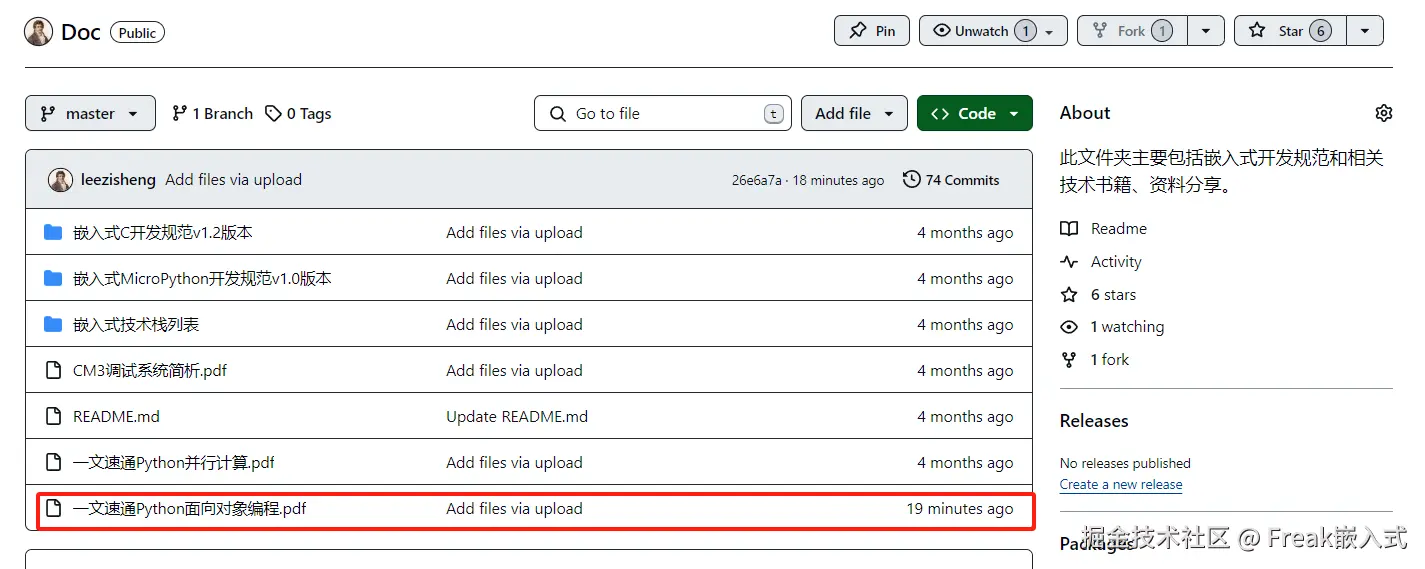Image resolution: width=1425 pixels, height=569 pixels.
Task: View the 74 Commits history
Action: point(951,180)
